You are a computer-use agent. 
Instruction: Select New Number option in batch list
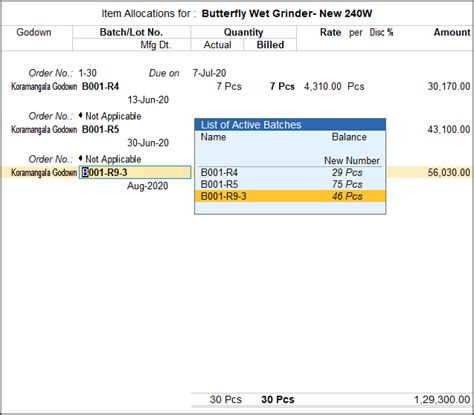pos(352,161)
